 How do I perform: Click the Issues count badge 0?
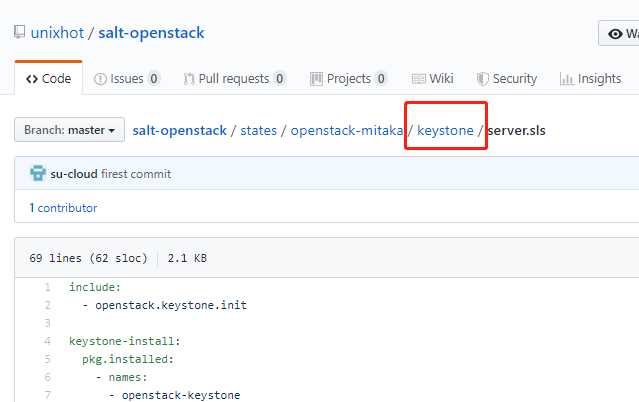154,78
